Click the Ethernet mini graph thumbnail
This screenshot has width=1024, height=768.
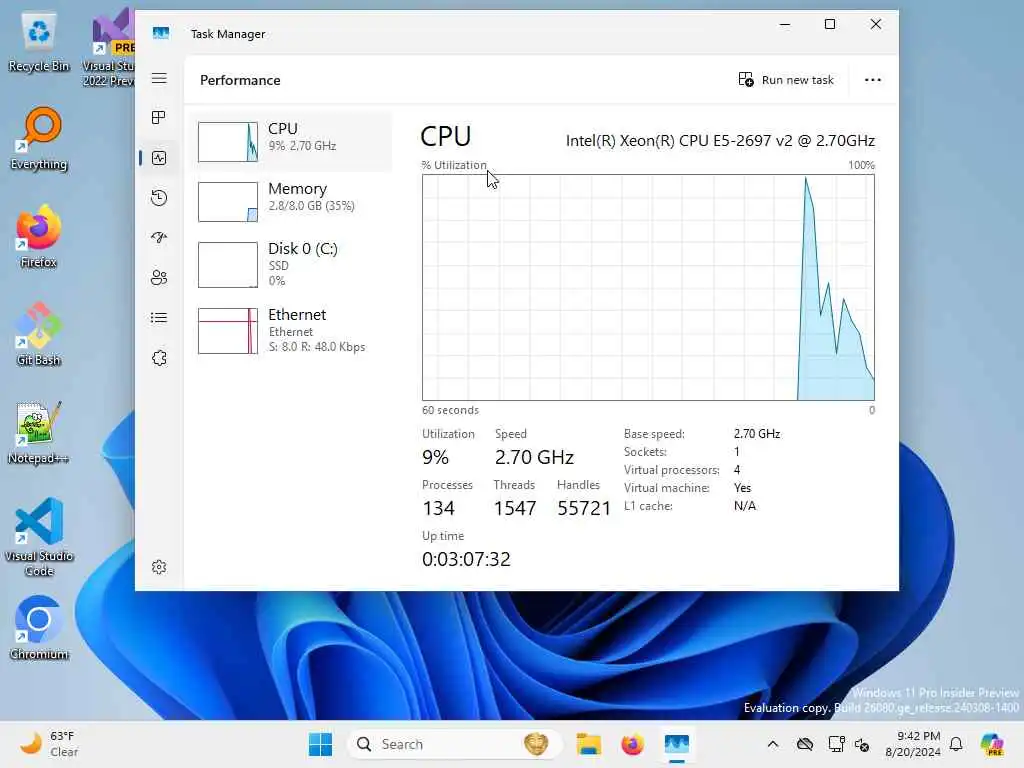[x=228, y=331]
